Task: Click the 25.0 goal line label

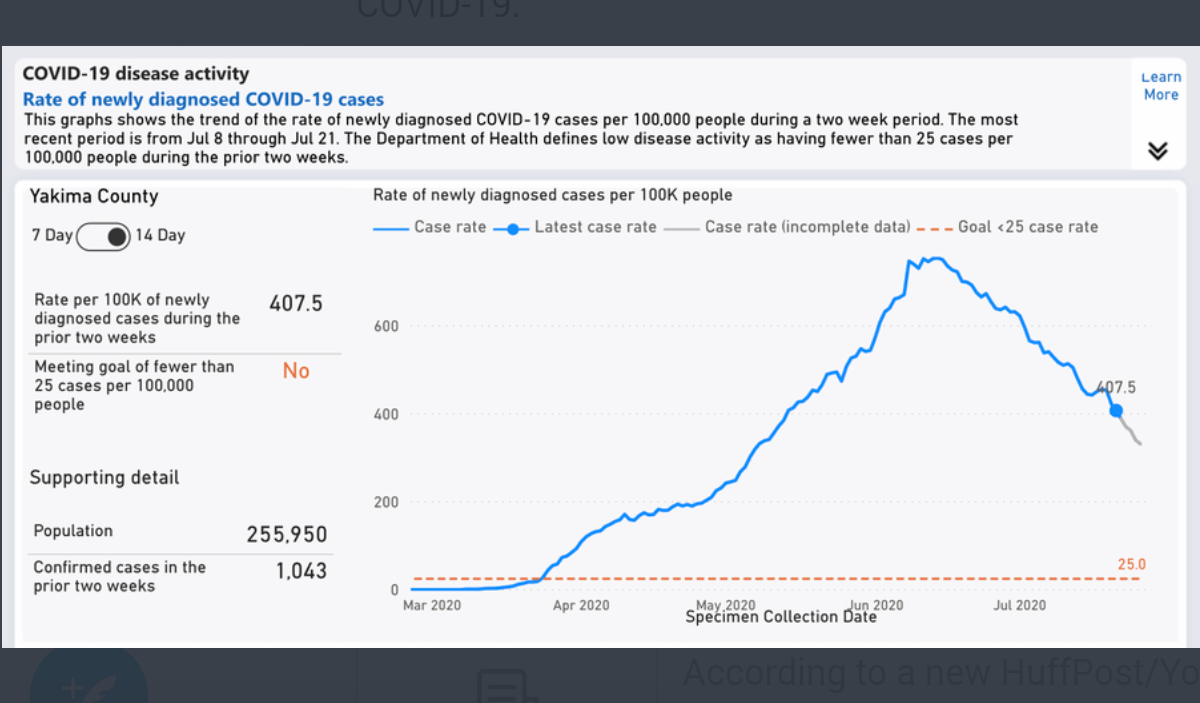Action: pos(1131,565)
